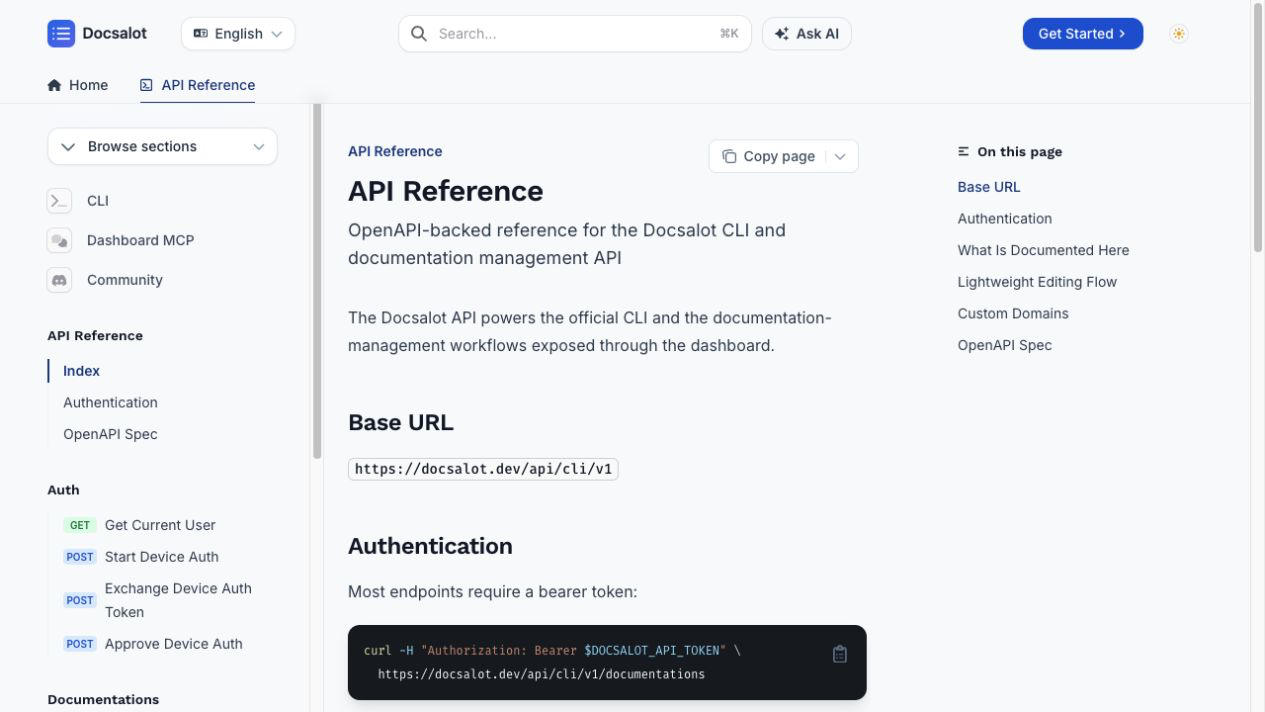Open the Start Device Auth endpoint
The width and height of the screenshot is (1265, 712).
pos(161,557)
